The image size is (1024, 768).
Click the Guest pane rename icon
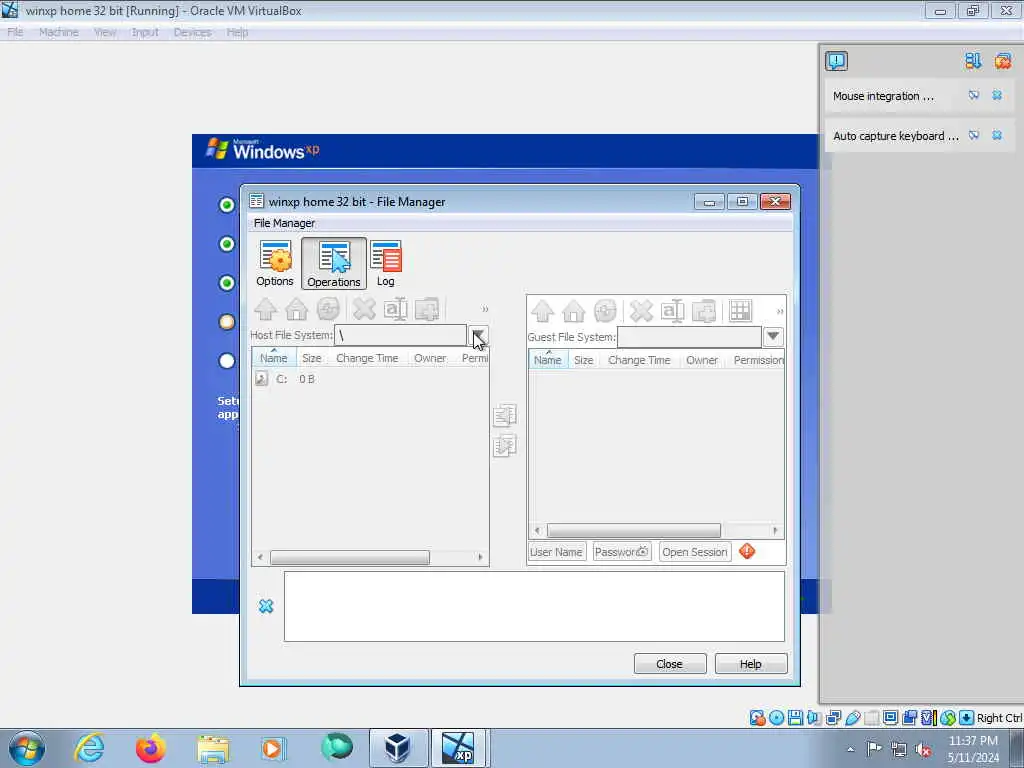tap(673, 312)
